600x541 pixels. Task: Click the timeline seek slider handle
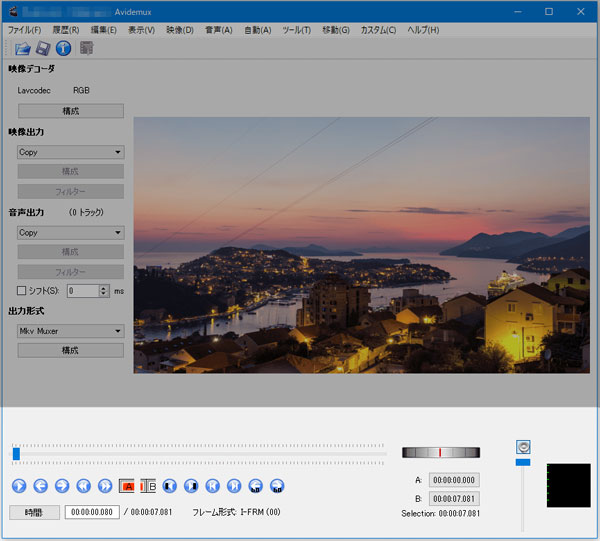tap(16, 454)
